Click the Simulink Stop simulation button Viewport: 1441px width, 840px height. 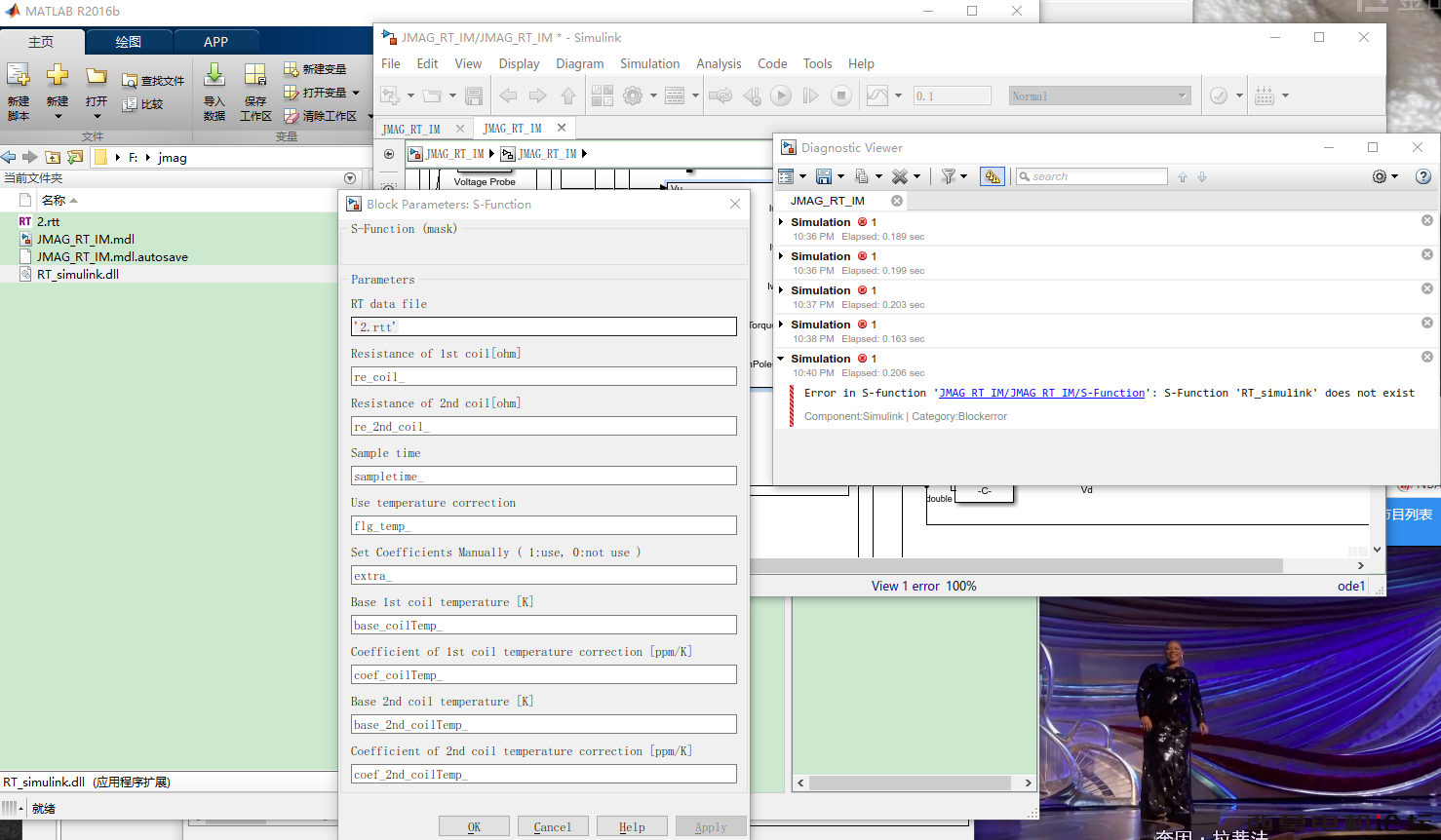coord(841,95)
